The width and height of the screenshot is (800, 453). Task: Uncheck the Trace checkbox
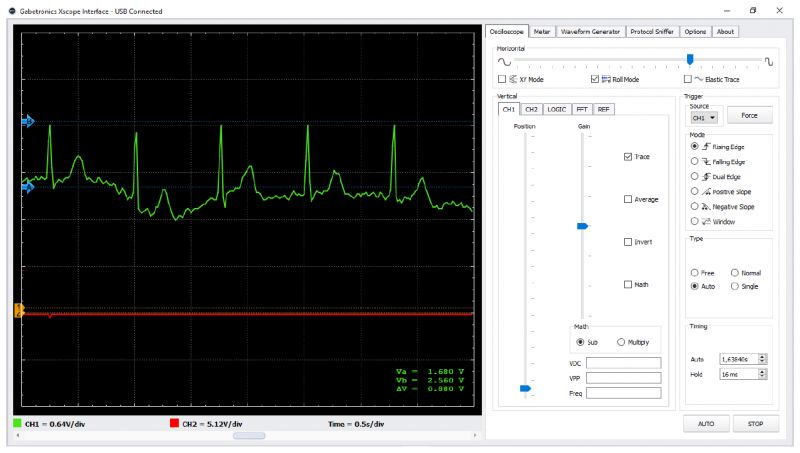click(x=628, y=157)
